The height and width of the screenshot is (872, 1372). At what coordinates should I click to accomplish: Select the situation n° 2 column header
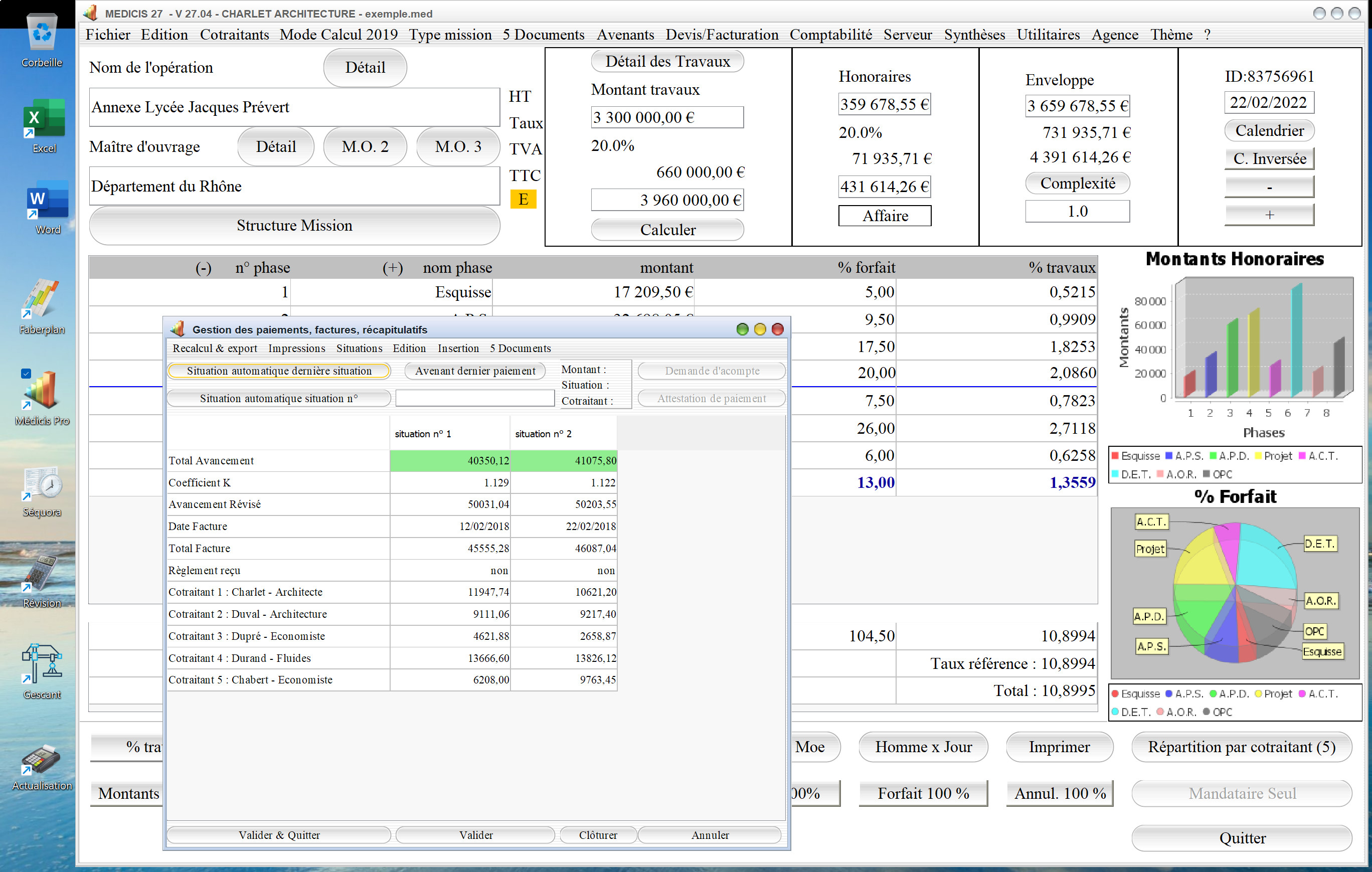(x=564, y=433)
